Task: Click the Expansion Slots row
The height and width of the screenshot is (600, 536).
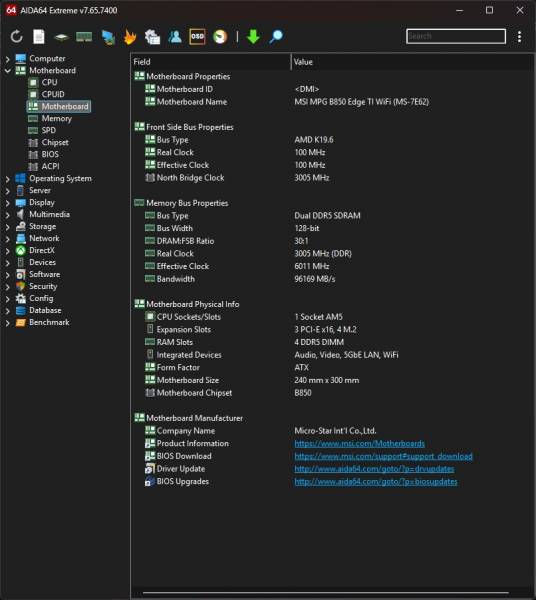Action: pyautogui.click(x=332, y=329)
